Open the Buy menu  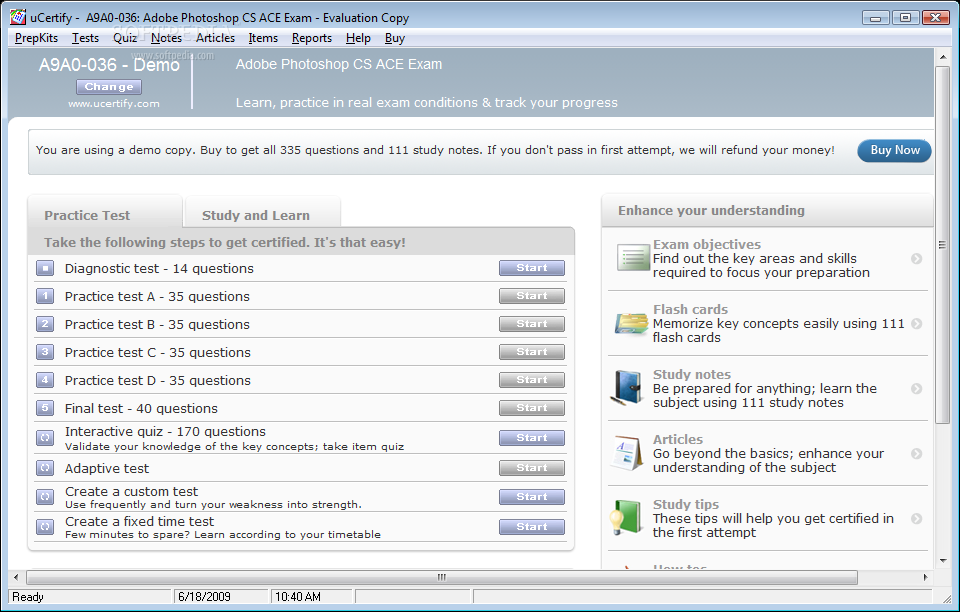pos(395,38)
